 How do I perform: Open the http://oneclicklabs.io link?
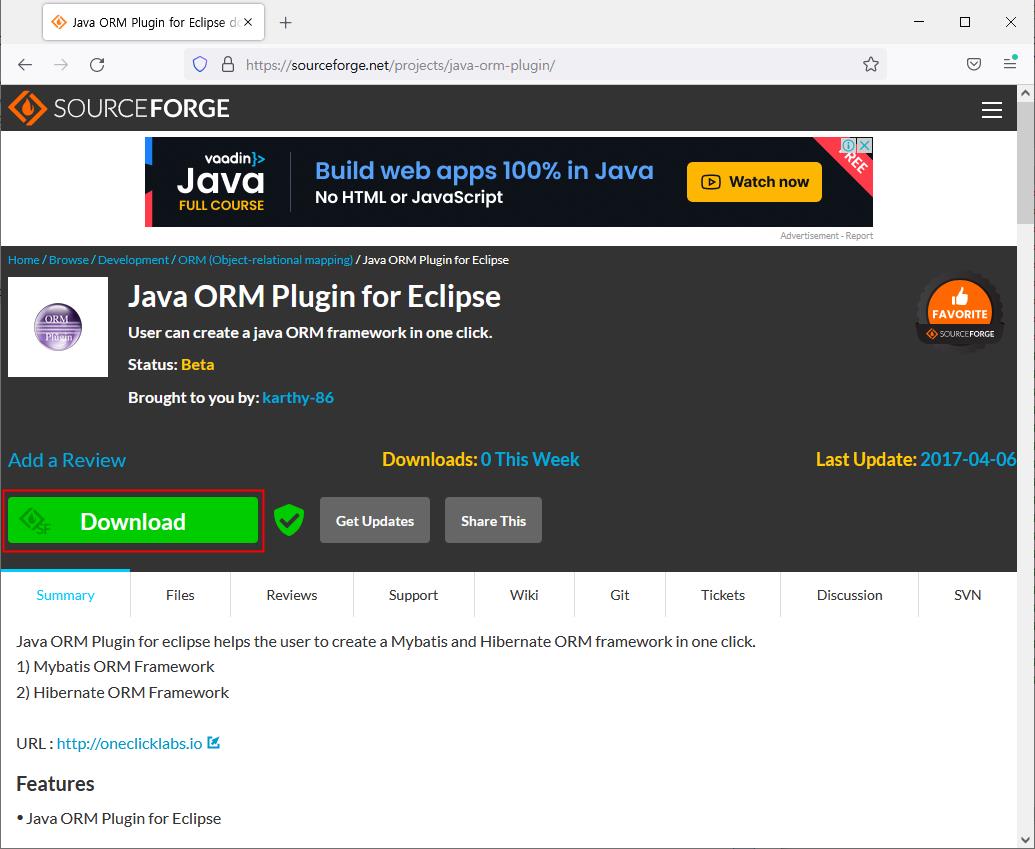[x=129, y=743]
